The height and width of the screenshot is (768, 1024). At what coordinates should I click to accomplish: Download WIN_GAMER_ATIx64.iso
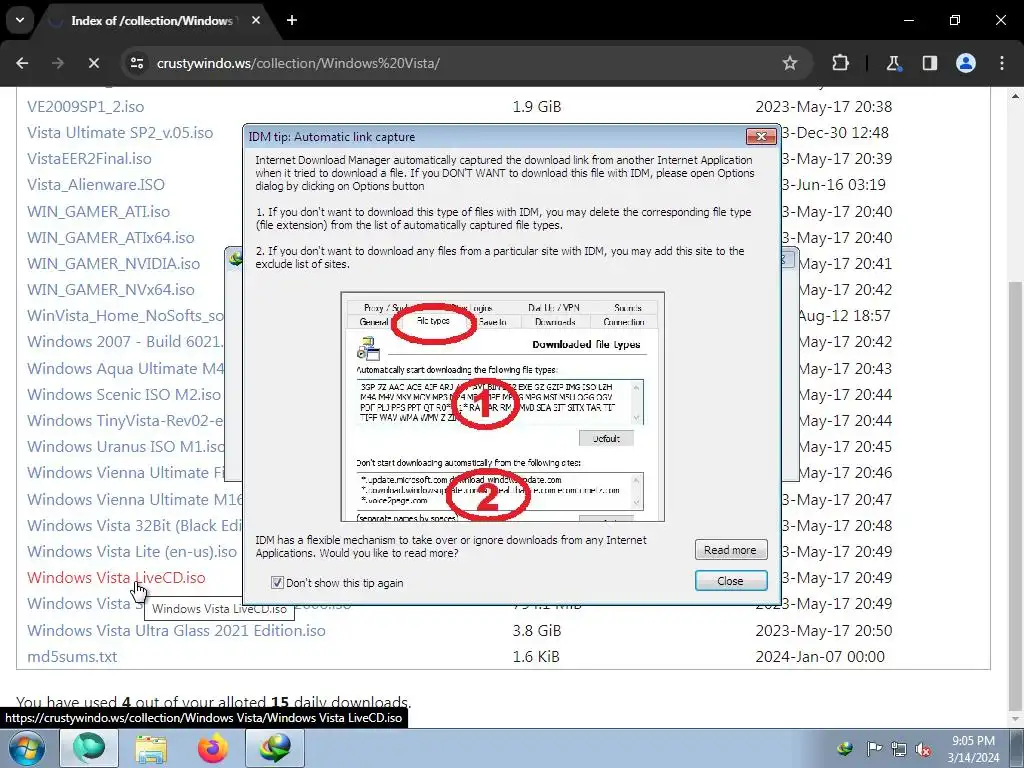point(111,238)
